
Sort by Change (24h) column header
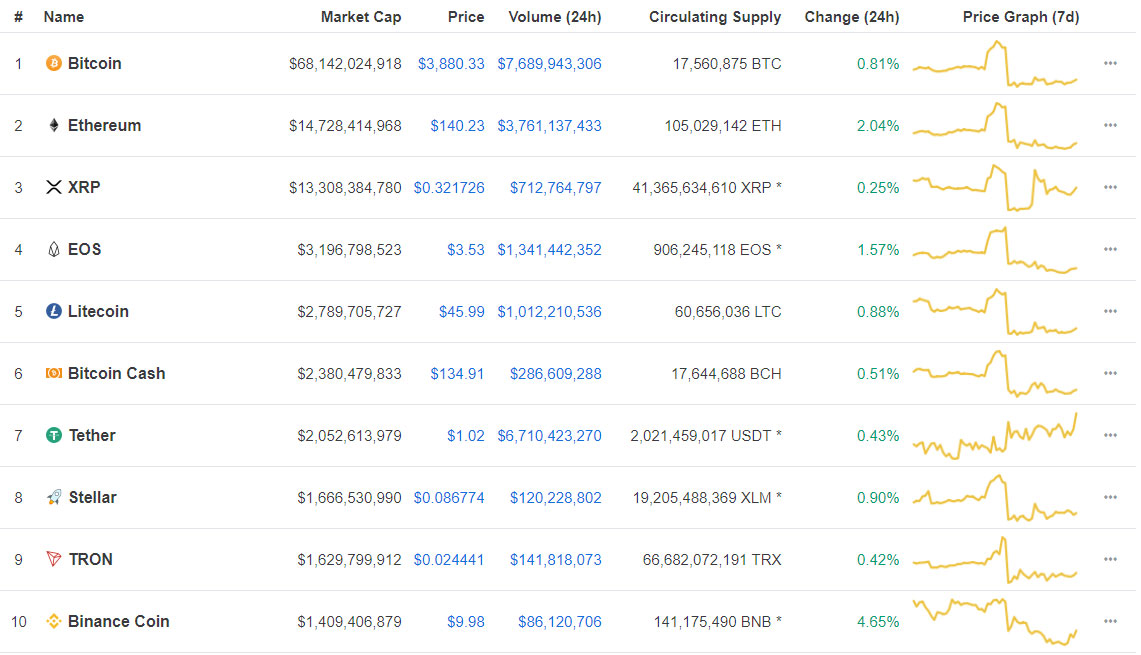pyautogui.click(x=851, y=17)
